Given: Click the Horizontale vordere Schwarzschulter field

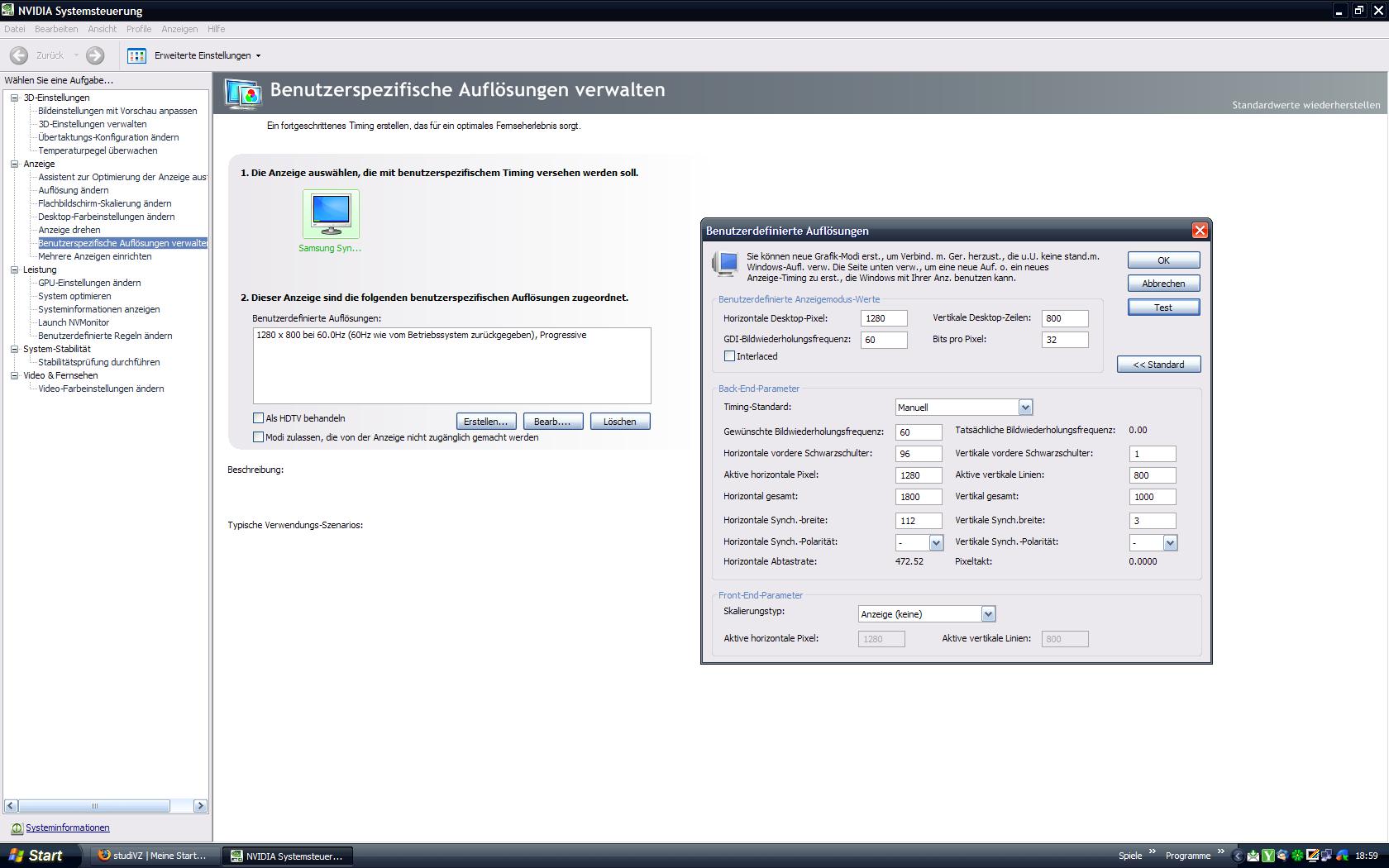Looking at the screenshot, I should 919,454.
